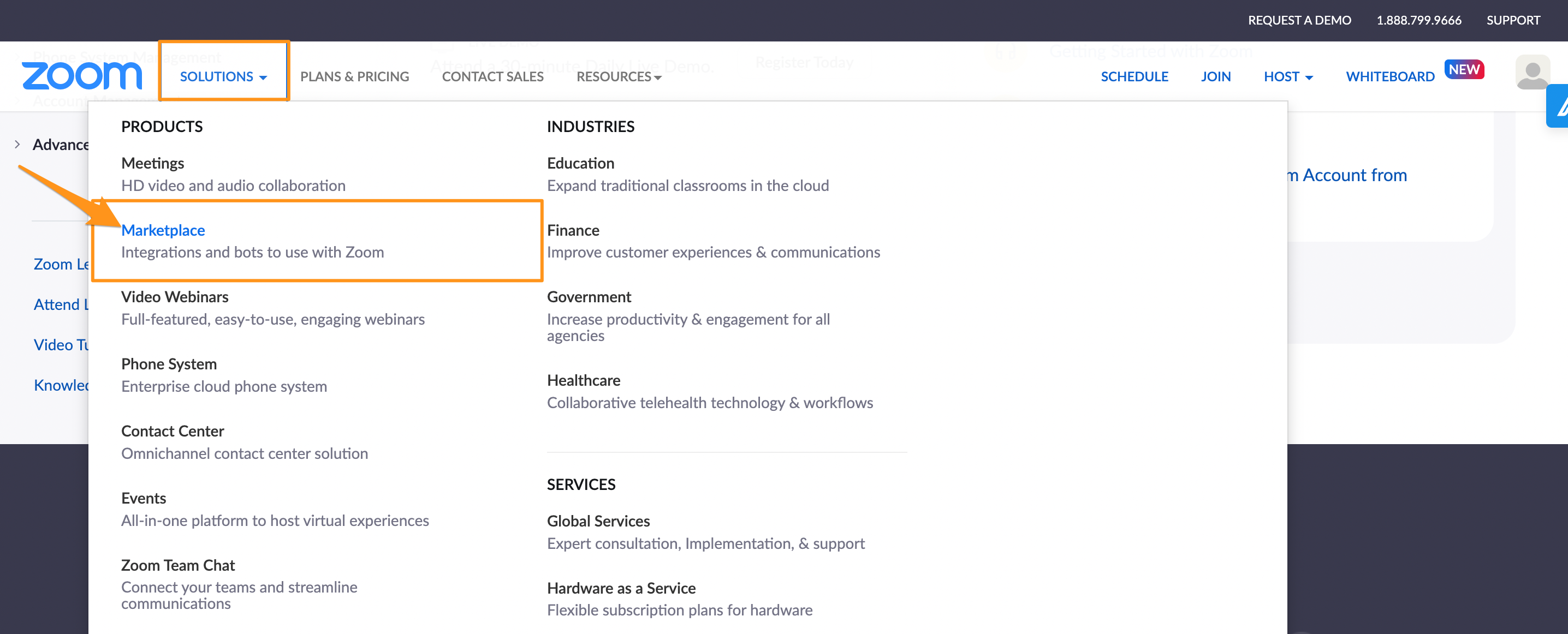Image resolution: width=1568 pixels, height=634 pixels.
Task: Click Join in the navigation bar
Action: click(x=1215, y=77)
